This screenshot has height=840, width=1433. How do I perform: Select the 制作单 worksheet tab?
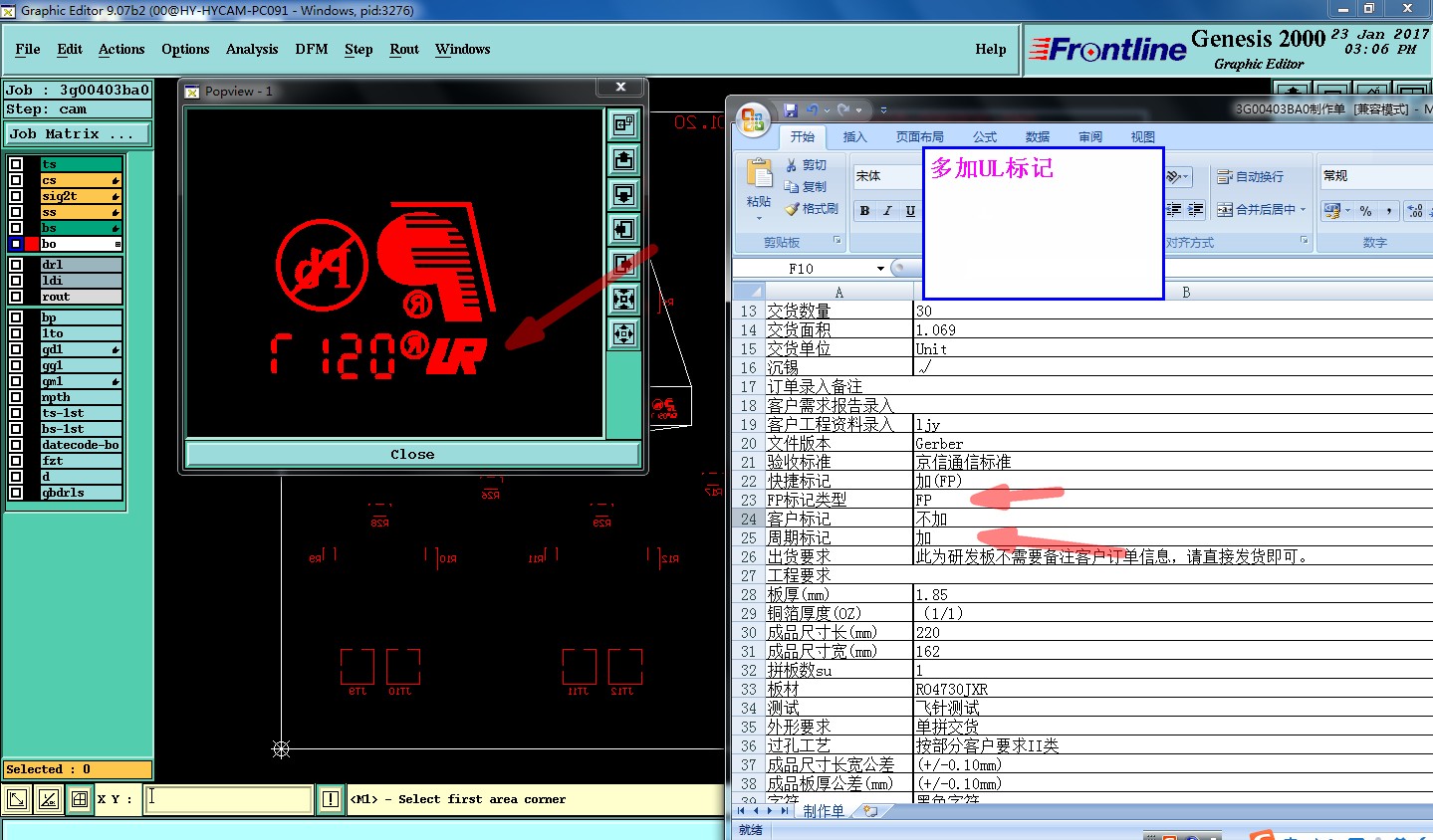824,811
